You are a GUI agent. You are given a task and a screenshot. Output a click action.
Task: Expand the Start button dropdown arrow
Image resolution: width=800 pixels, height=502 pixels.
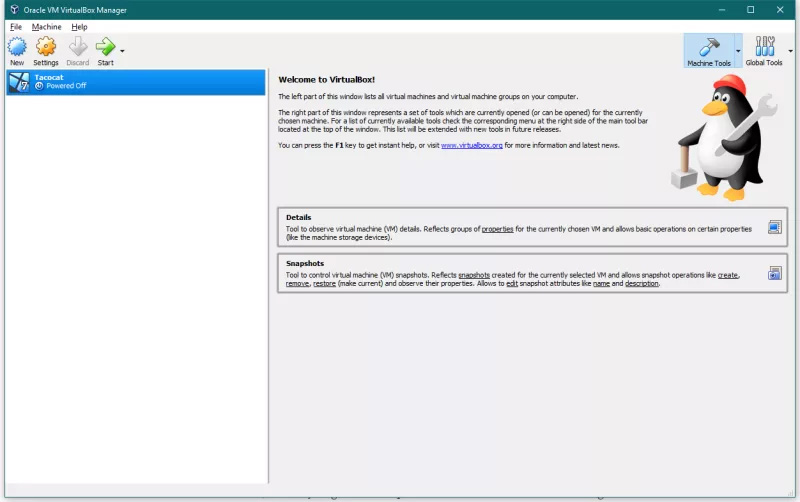tap(122, 51)
